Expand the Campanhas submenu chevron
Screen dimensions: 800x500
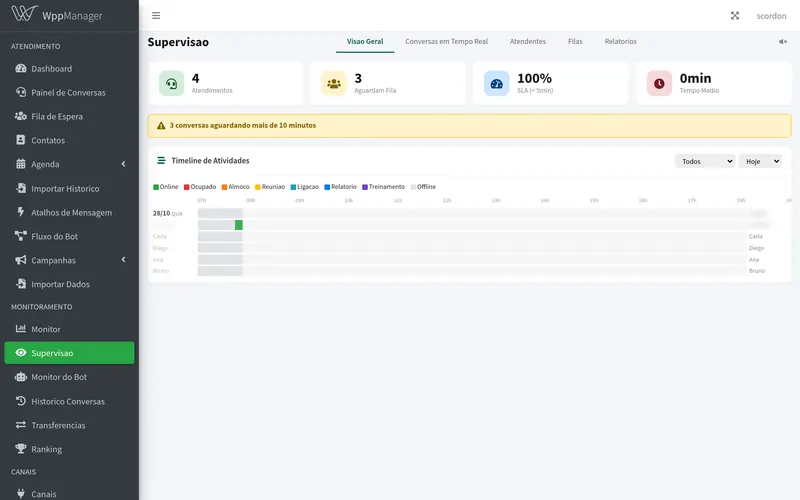[x=123, y=260]
